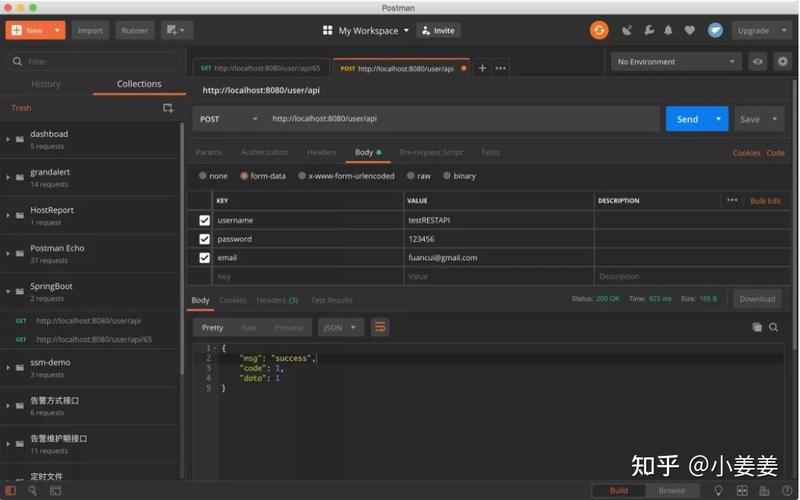Image resolution: width=800 pixels, height=500 pixels.
Task: Open the Send button dropdown arrow
Action: (718, 119)
